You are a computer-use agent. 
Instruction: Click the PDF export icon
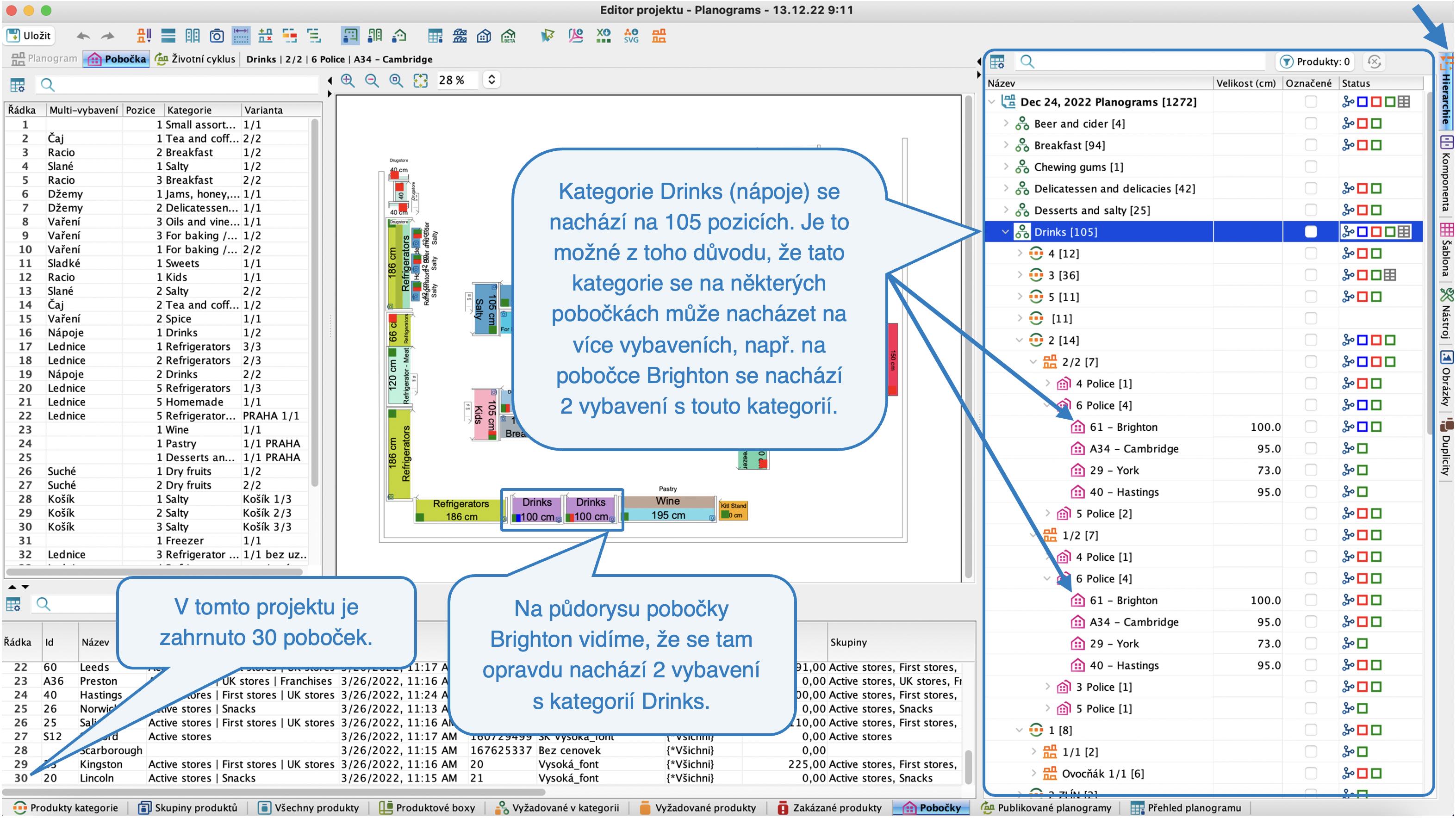pos(575,36)
